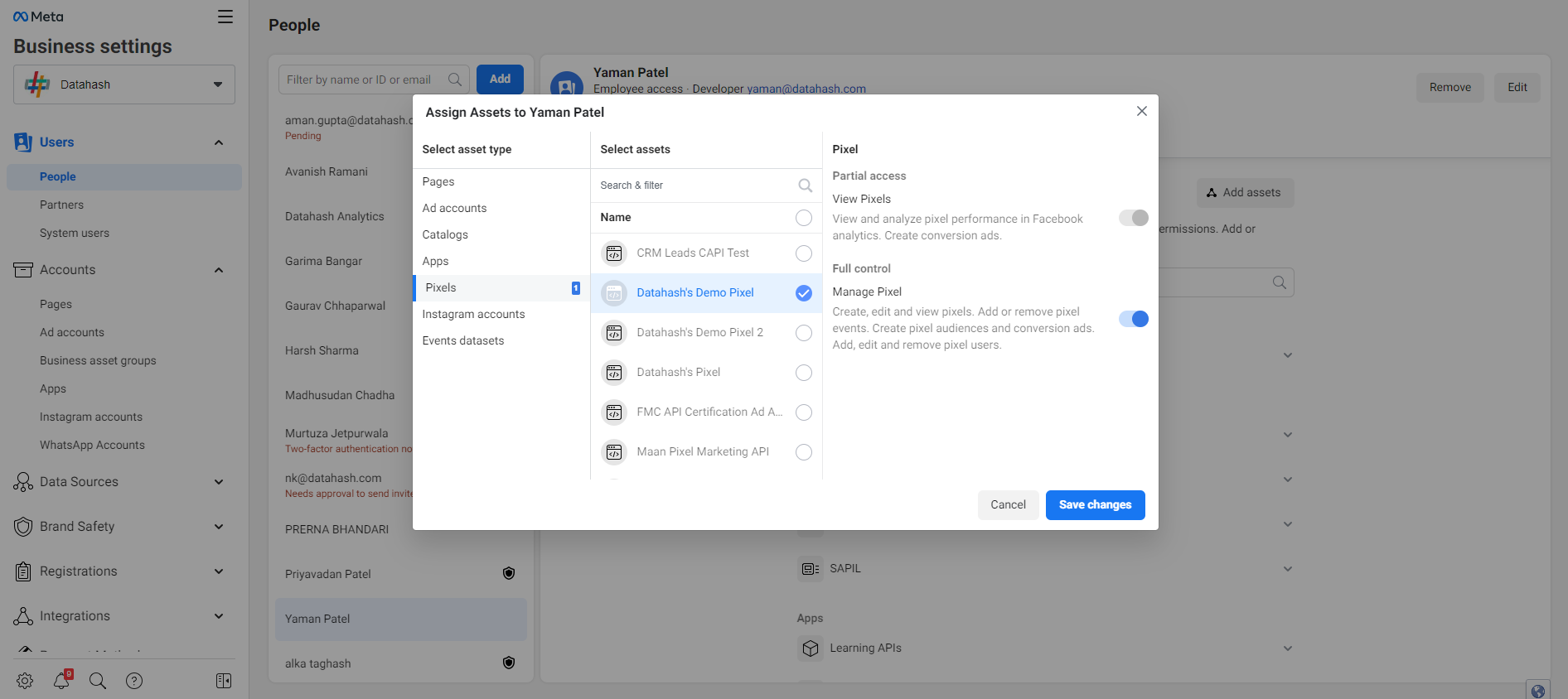Click the search magnifier icon in bottom bar
Screen dimensions: 1568x699
pos(98,681)
